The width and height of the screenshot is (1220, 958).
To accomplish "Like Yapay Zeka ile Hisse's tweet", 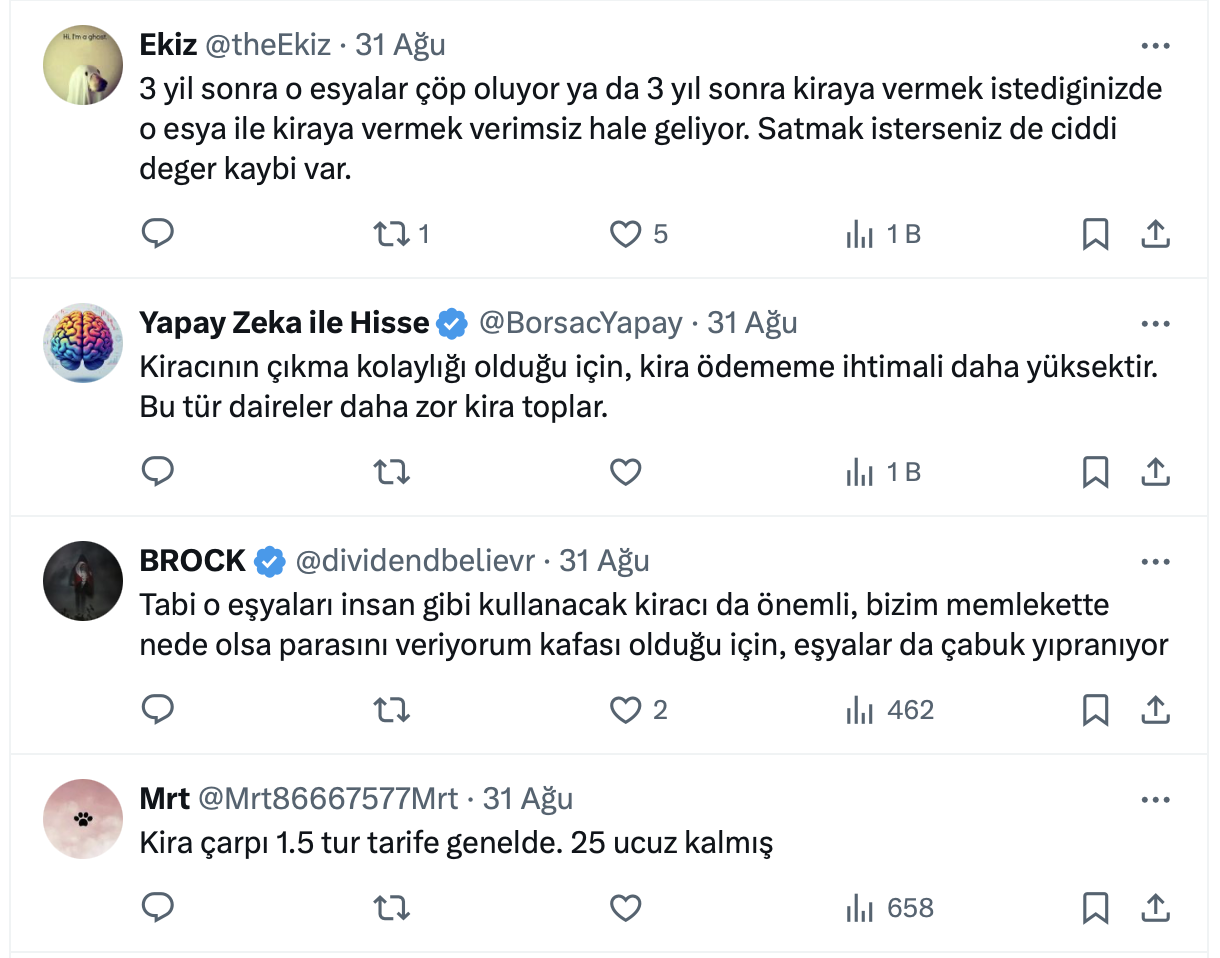I will pyautogui.click(x=625, y=472).
